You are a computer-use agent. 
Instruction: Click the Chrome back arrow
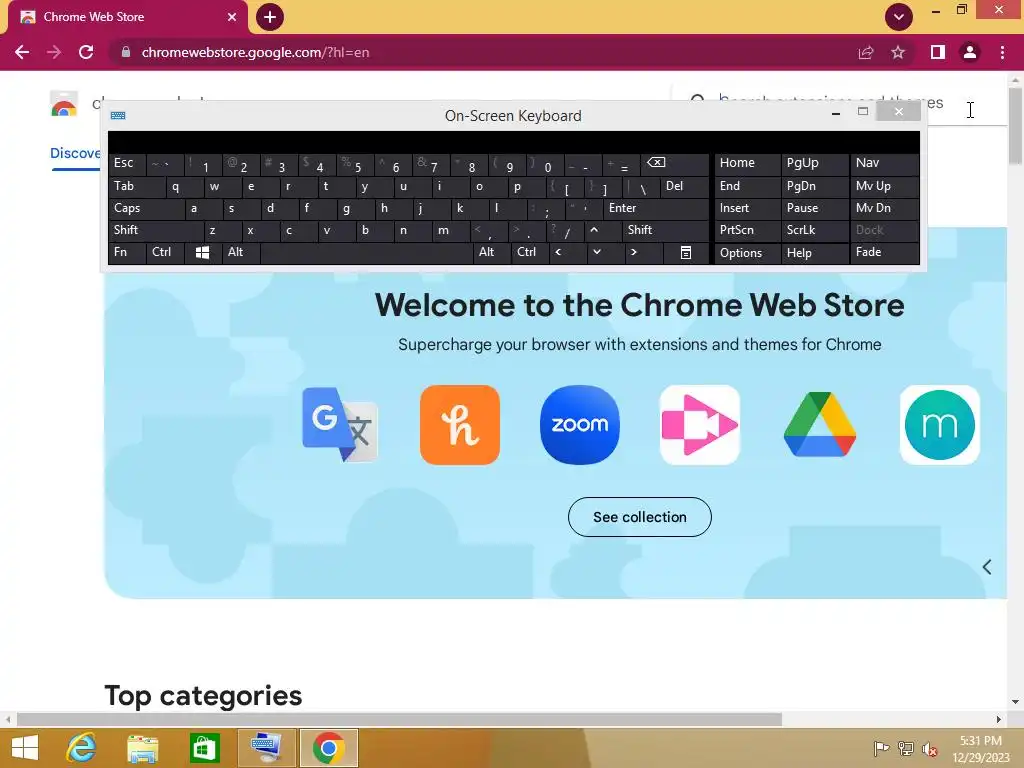point(22,52)
